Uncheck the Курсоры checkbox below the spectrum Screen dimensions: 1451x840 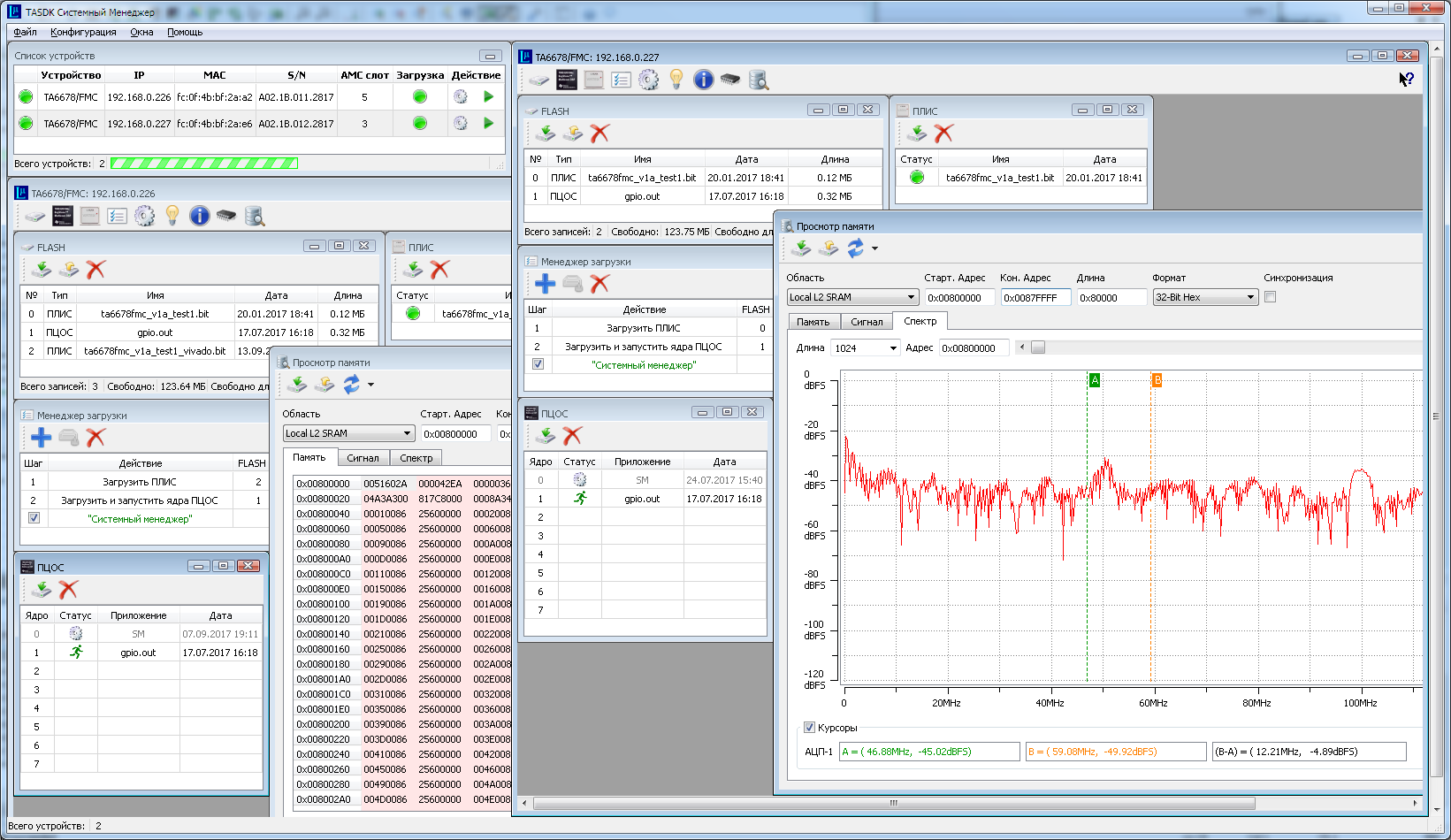click(809, 728)
